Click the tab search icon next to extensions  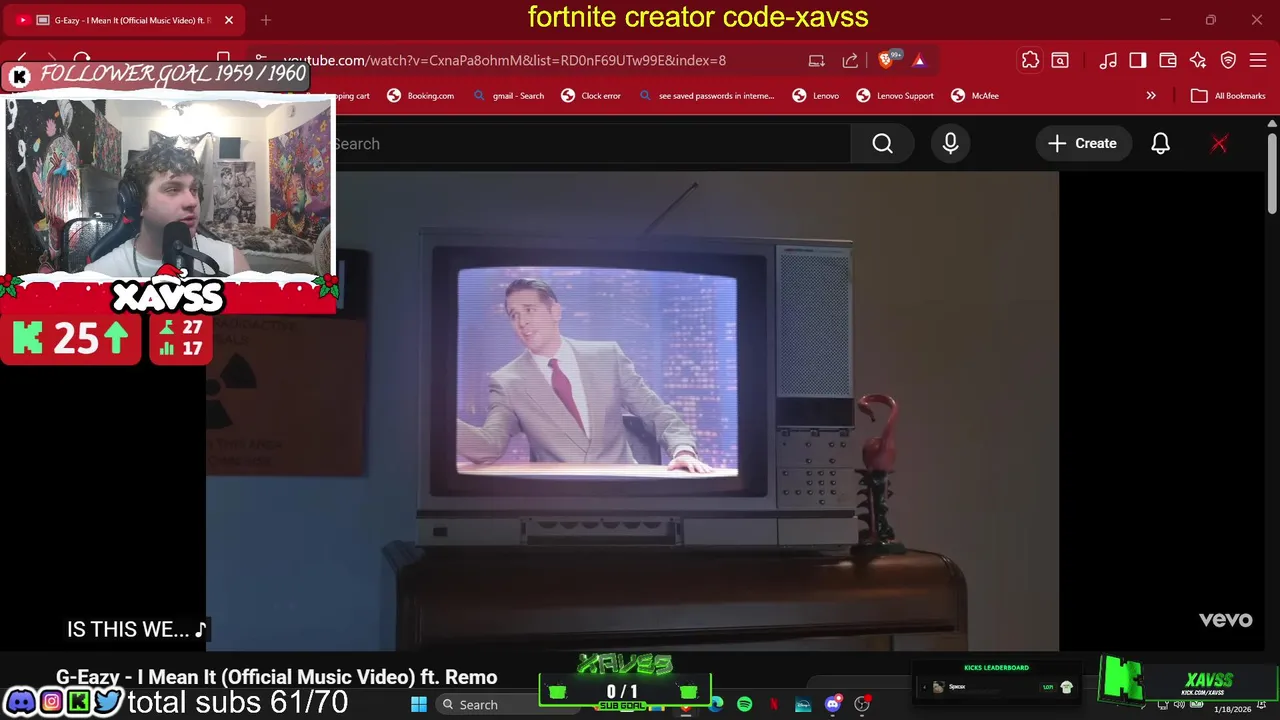[x=1060, y=60]
